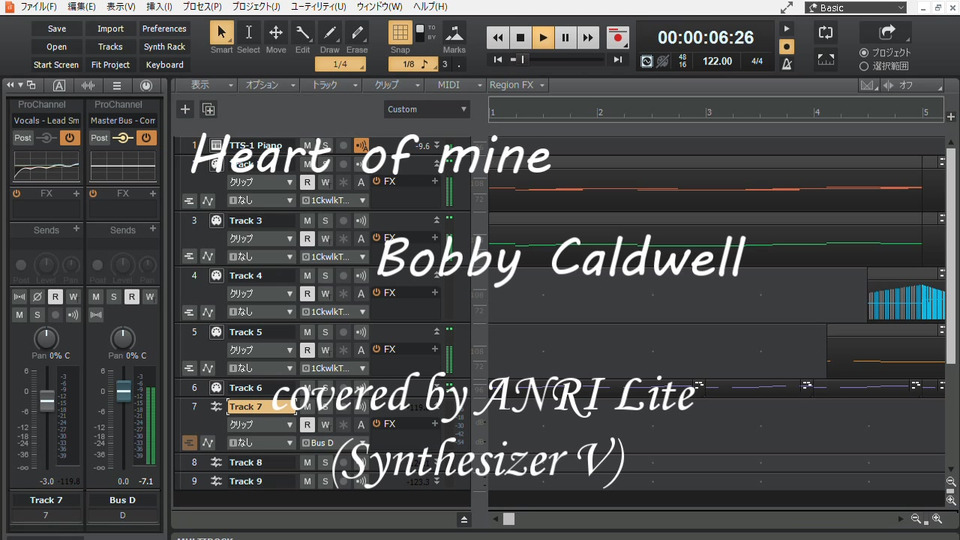Open Track 5 input なし dropdown
This screenshot has width=960, height=540.
(261, 368)
